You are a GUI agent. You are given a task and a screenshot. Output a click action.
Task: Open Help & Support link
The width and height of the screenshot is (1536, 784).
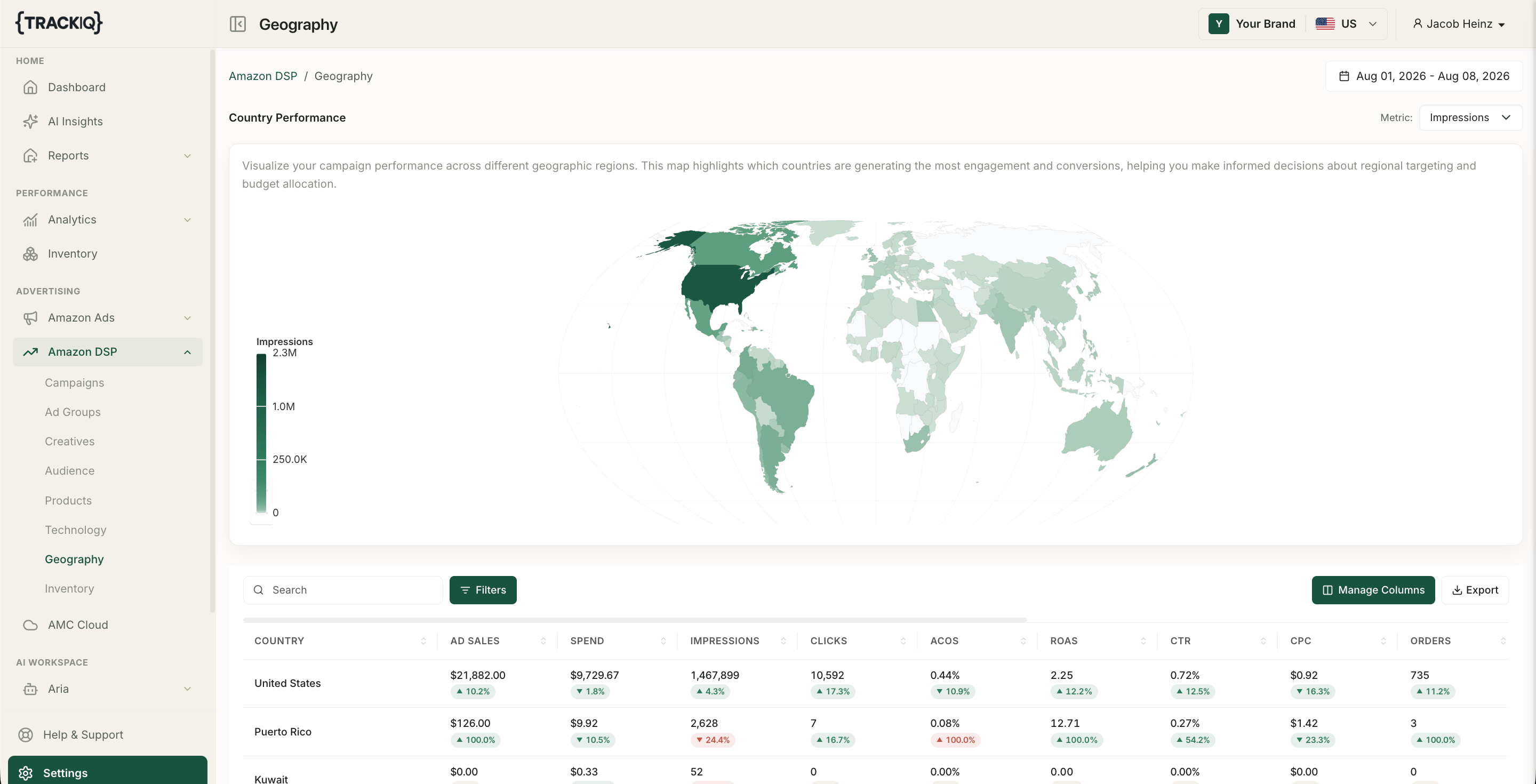point(83,734)
